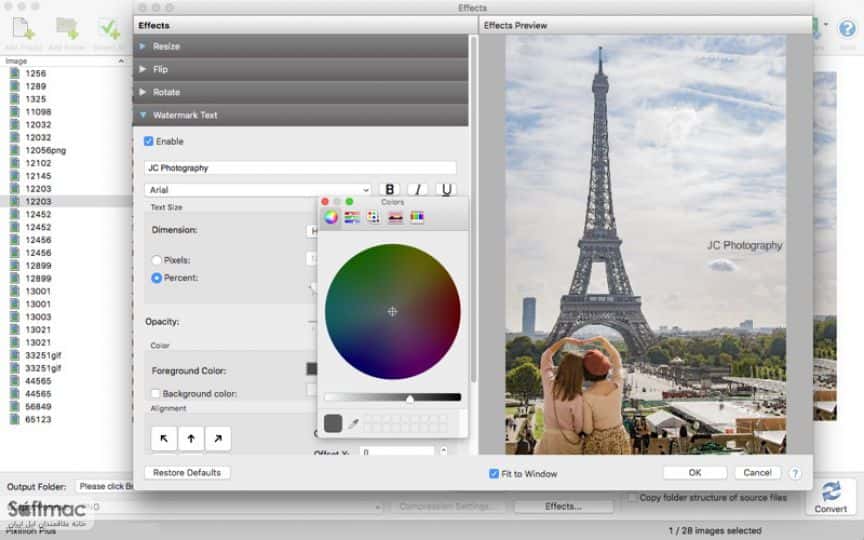The image size is (864, 540).
Task: Select the Pixels radio option
Action: pos(156,260)
